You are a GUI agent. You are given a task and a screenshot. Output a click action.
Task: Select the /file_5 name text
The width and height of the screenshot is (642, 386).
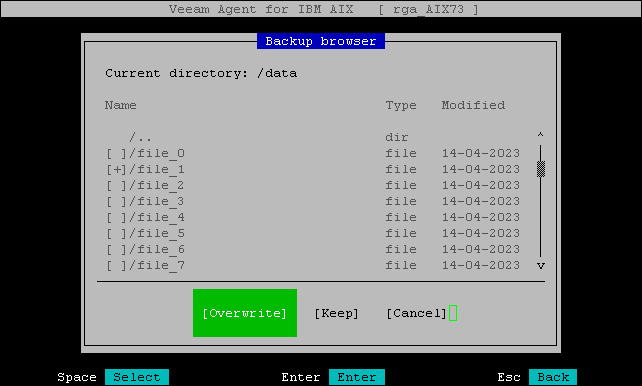click(157, 233)
